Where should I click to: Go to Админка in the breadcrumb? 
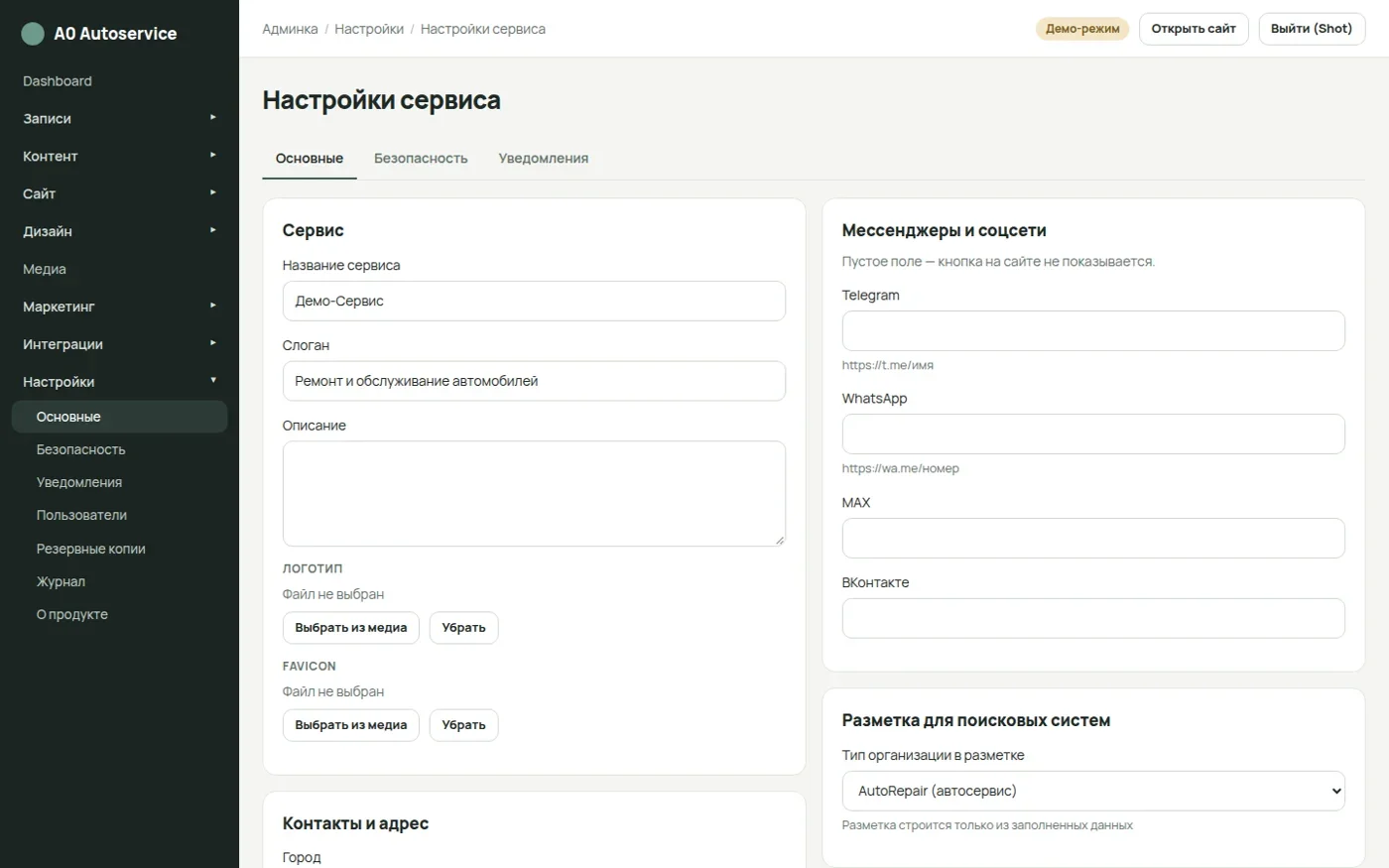coord(291,29)
